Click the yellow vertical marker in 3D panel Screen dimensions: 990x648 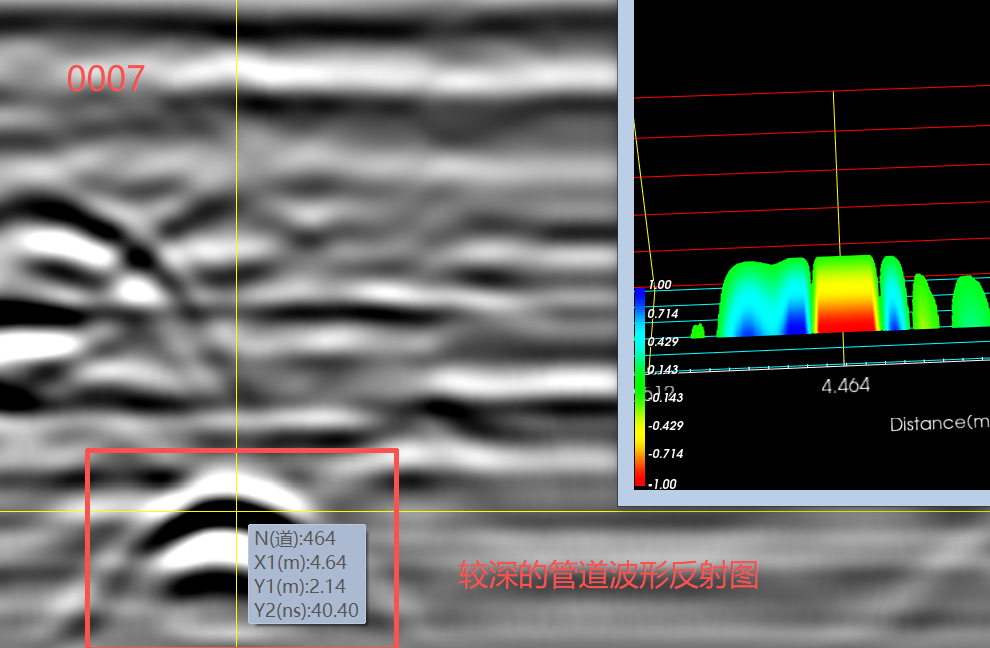[x=836, y=170]
